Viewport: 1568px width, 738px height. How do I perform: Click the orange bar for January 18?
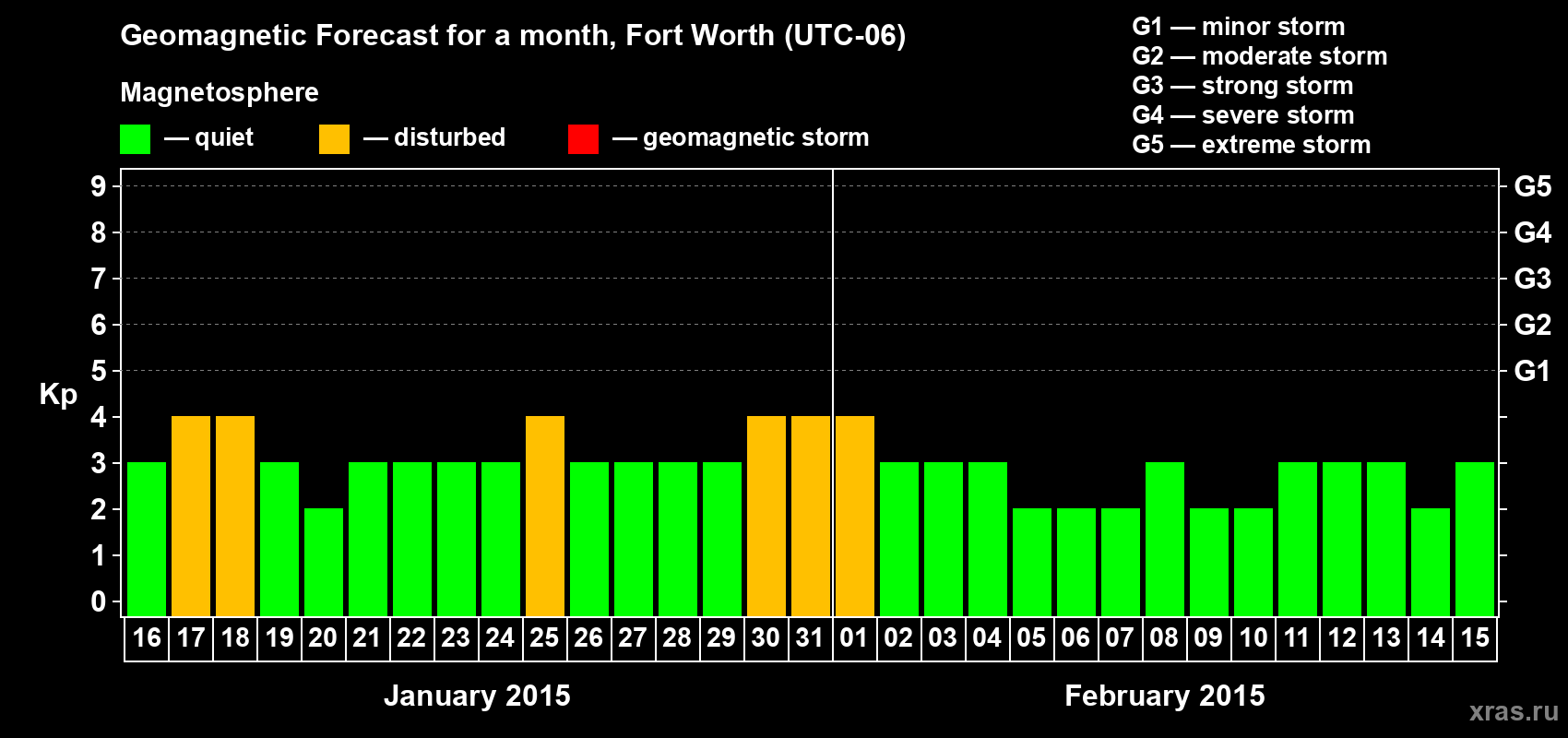click(235, 516)
